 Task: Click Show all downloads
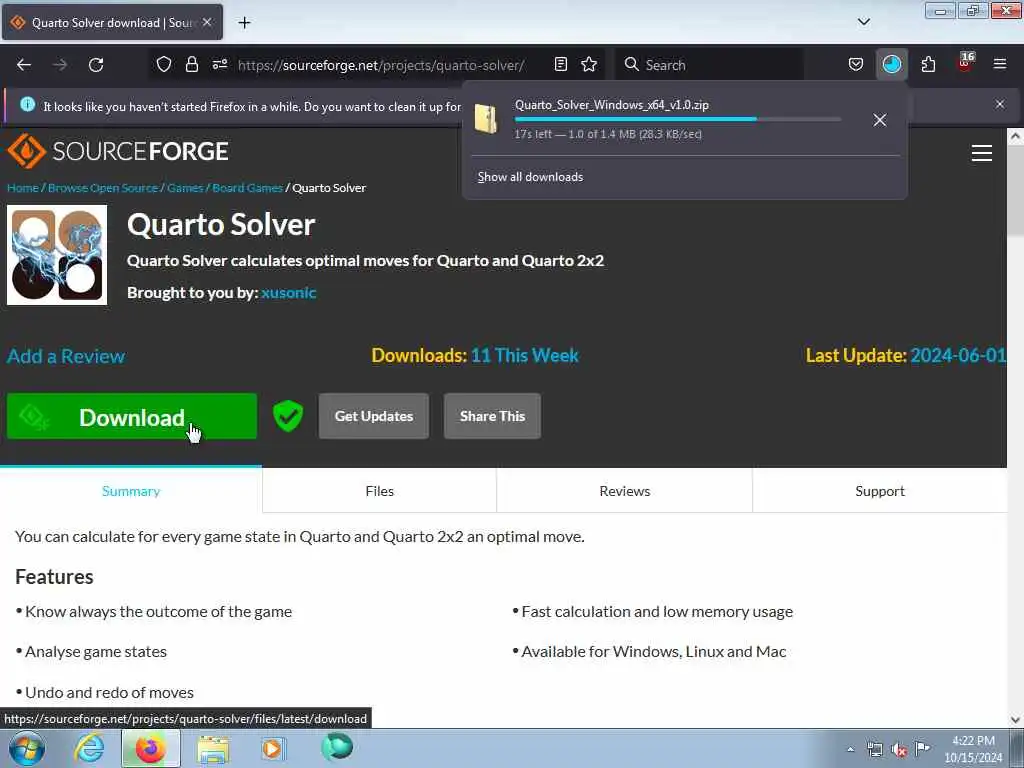coord(530,177)
